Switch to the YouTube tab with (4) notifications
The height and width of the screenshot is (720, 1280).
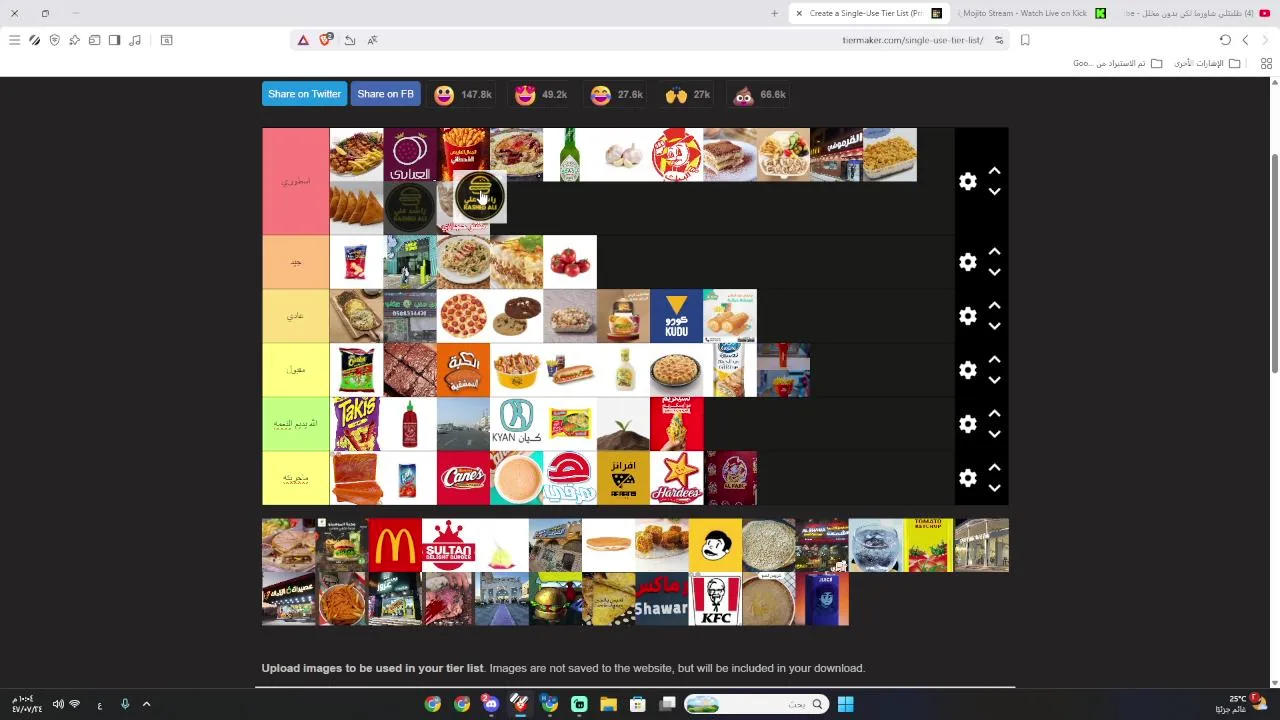pos(1195,13)
